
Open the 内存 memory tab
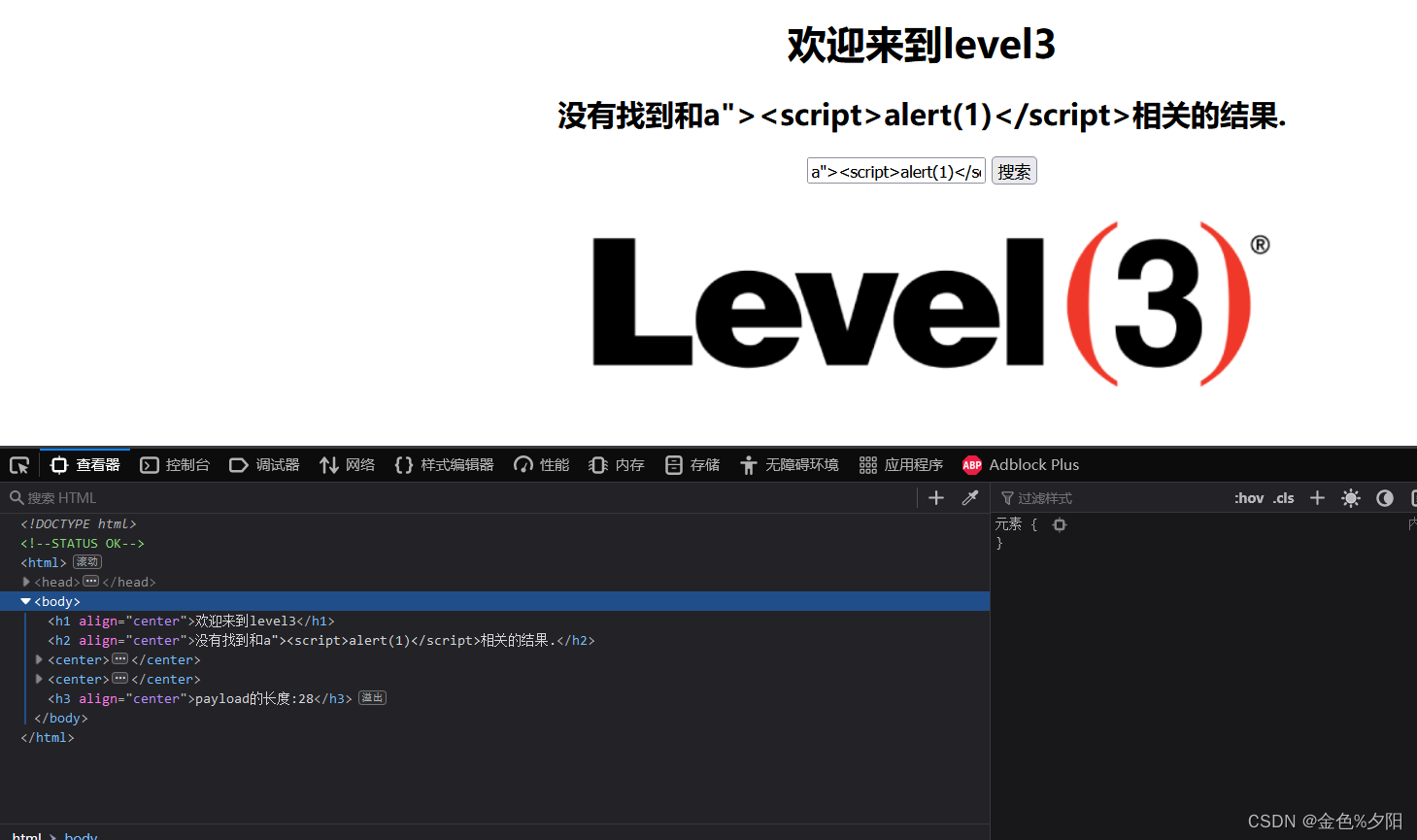617,465
